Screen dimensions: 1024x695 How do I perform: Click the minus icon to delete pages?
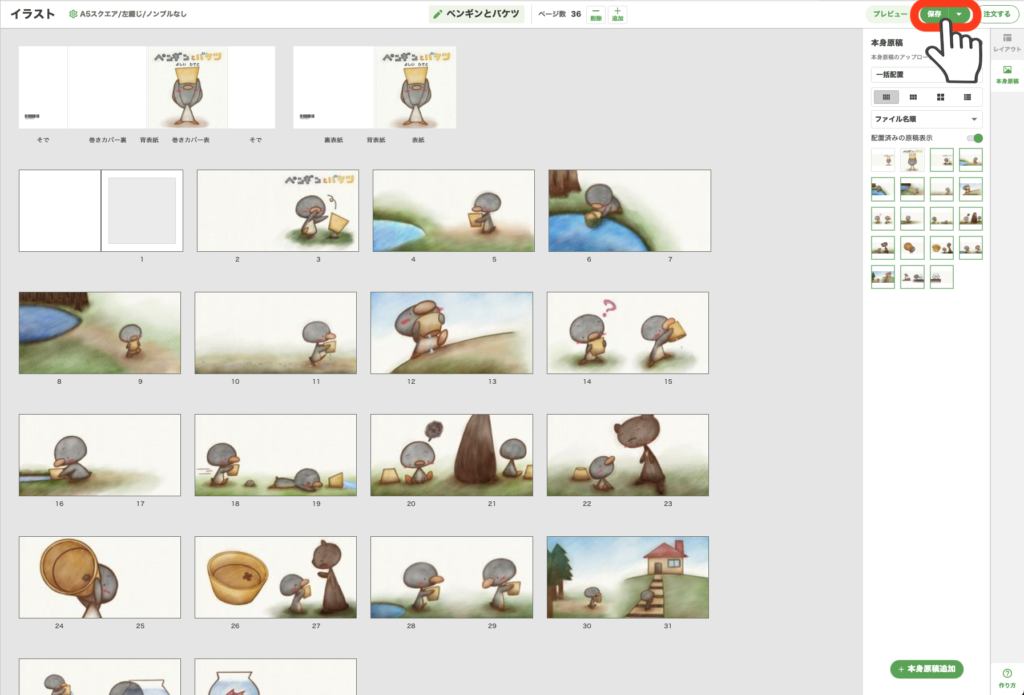pyautogui.click(x=596, y=14)
